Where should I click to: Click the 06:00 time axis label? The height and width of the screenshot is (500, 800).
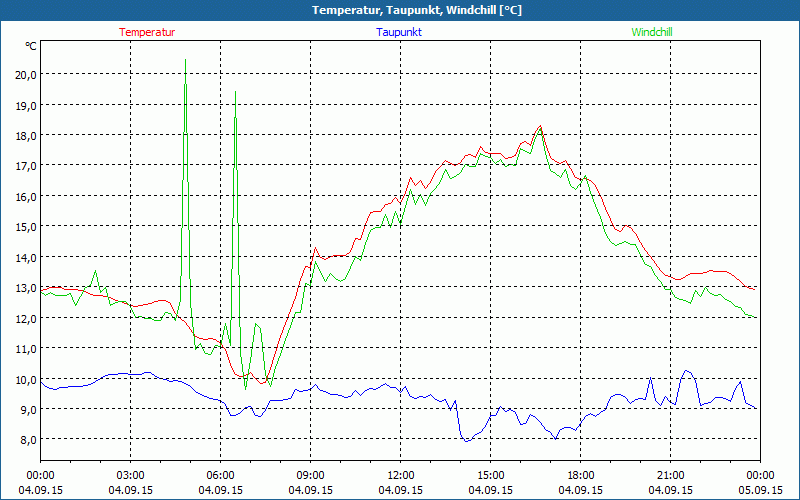[x=220, y=474]
